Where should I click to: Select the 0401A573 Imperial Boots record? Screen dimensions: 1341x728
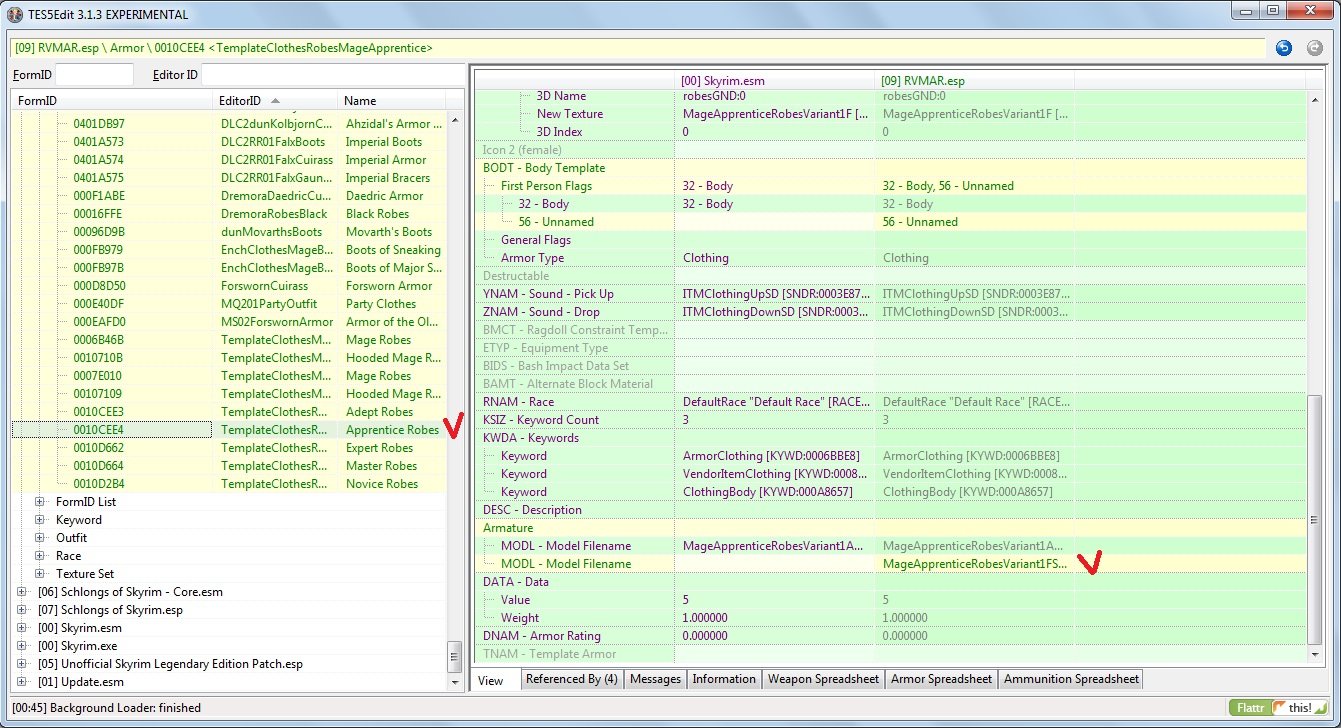(228, 142)
